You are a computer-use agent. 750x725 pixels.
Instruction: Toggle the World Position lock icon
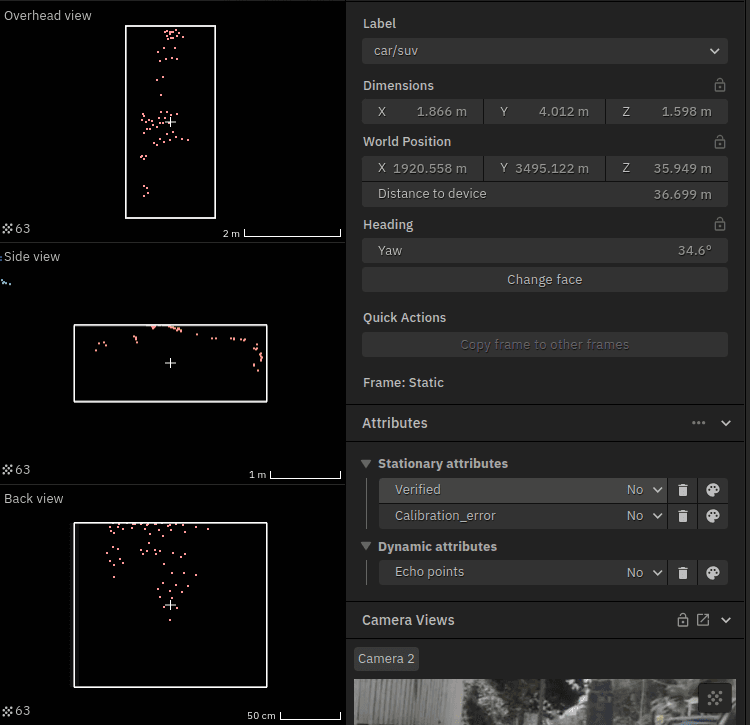[719, 142]
